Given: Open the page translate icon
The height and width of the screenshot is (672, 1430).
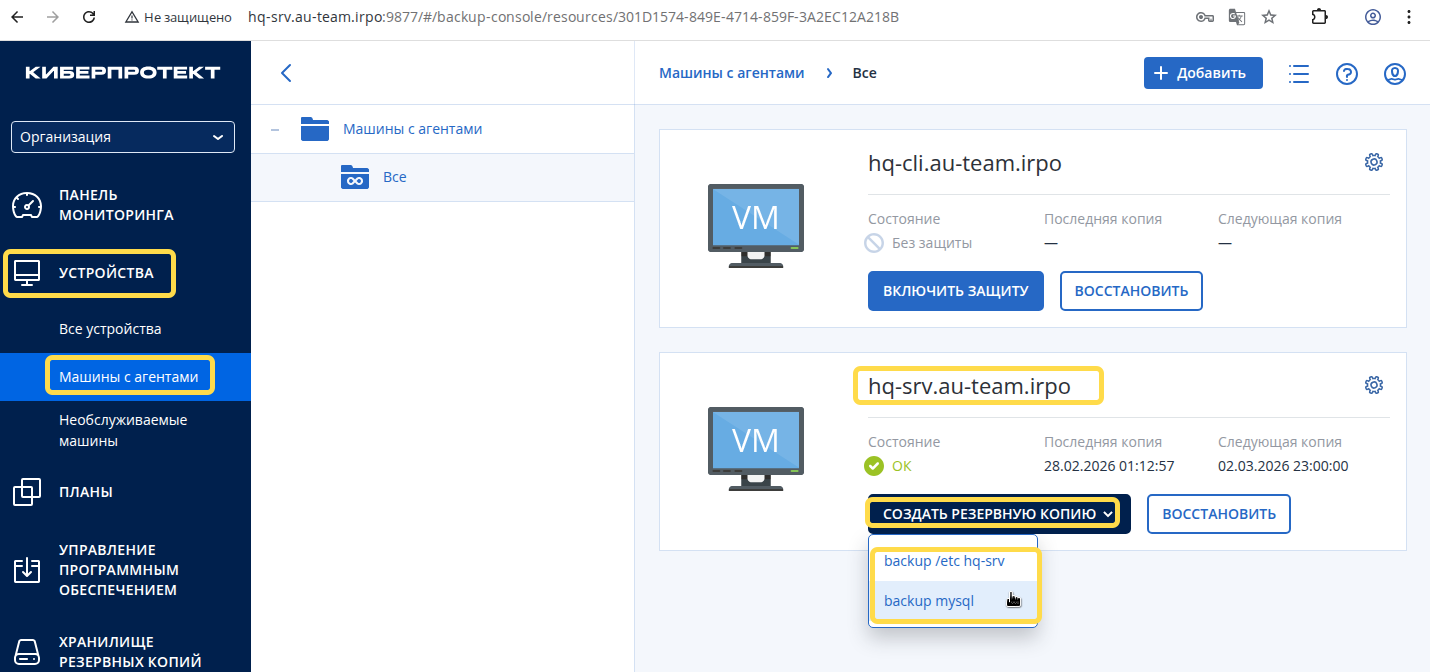Looking at the screenshot, I should 1237,17.
